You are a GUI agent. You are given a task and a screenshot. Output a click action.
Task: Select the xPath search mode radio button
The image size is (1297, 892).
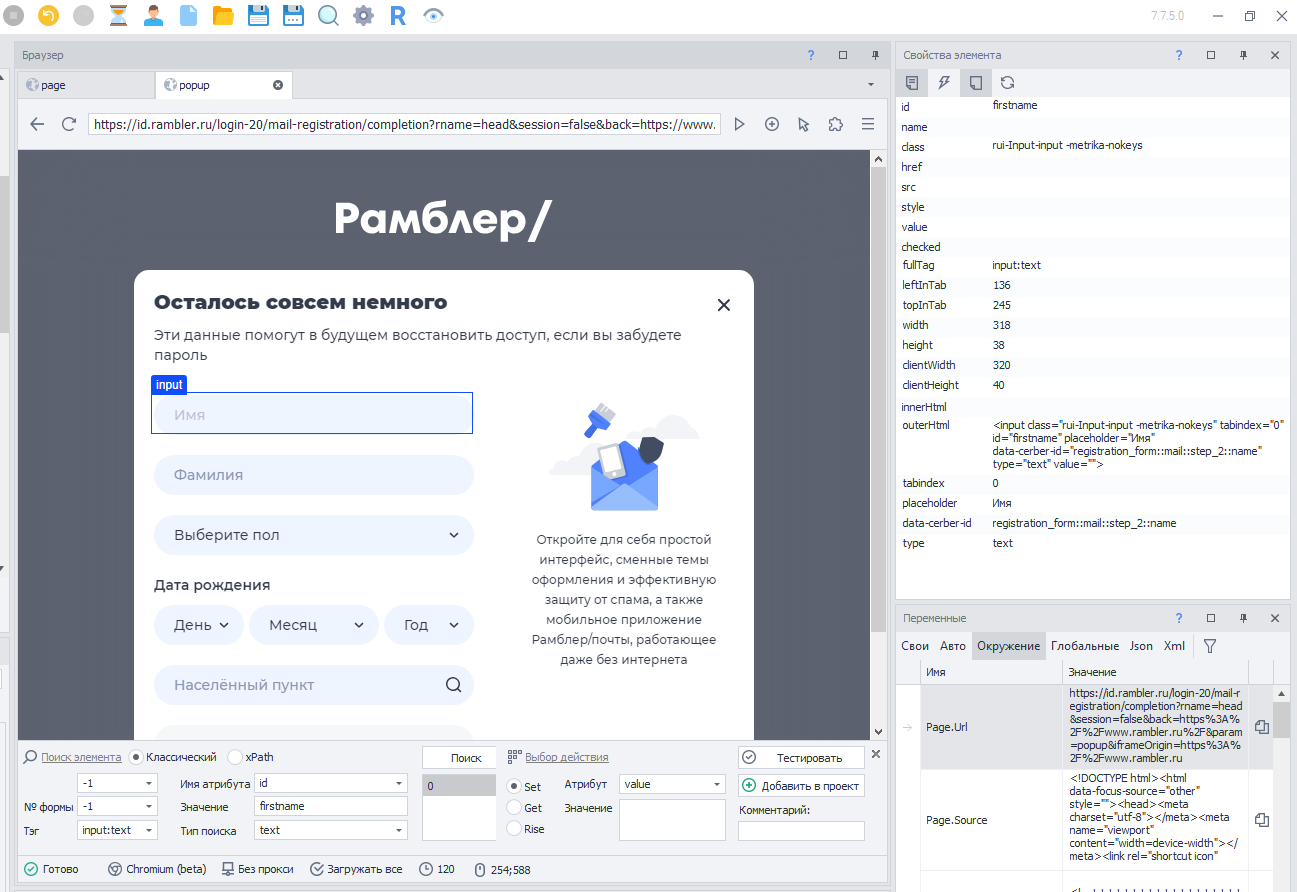pos(235,757)
